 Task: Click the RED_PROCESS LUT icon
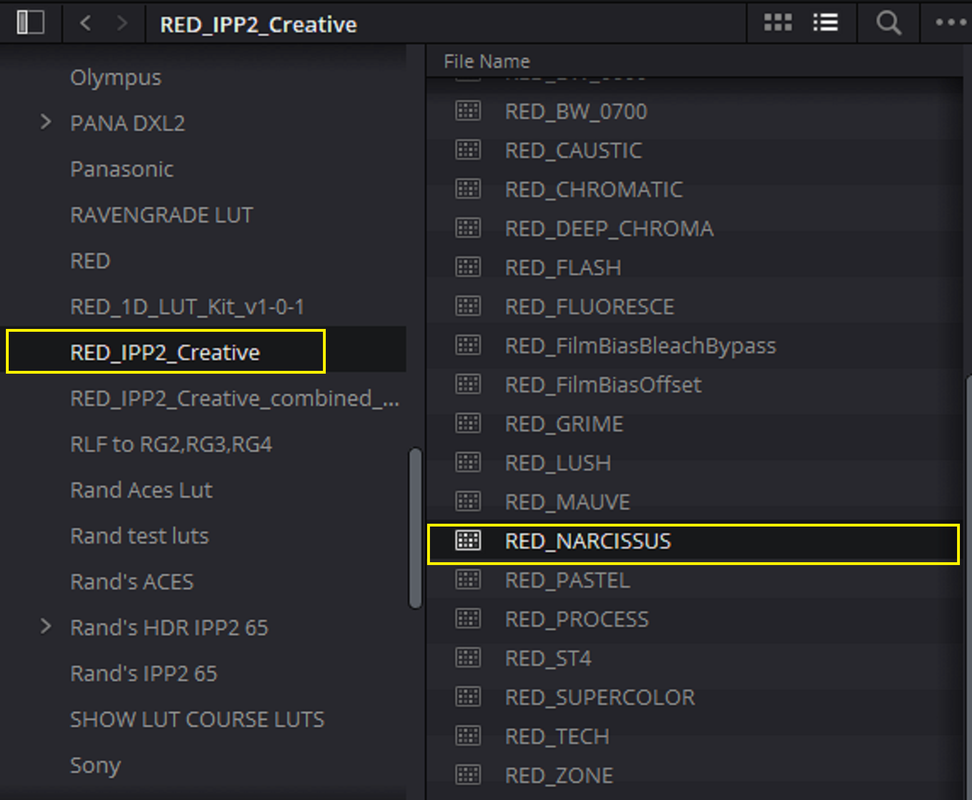[468, 618]
